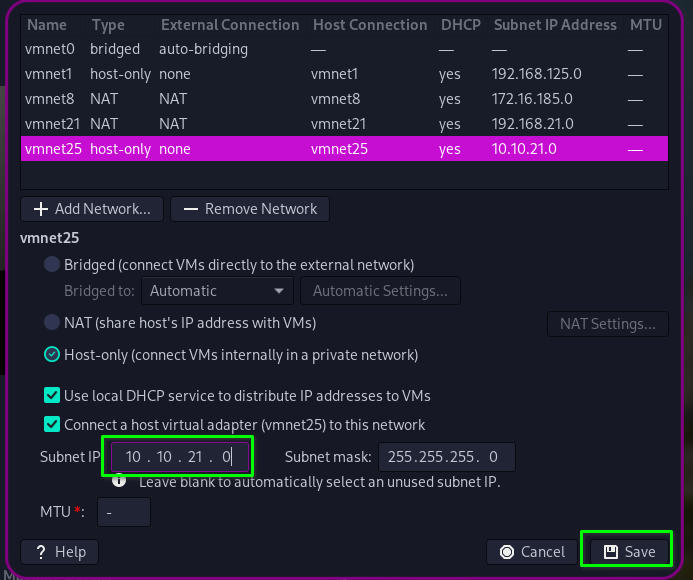
Task: Select the Host-only network radio option
Action: 51,355
